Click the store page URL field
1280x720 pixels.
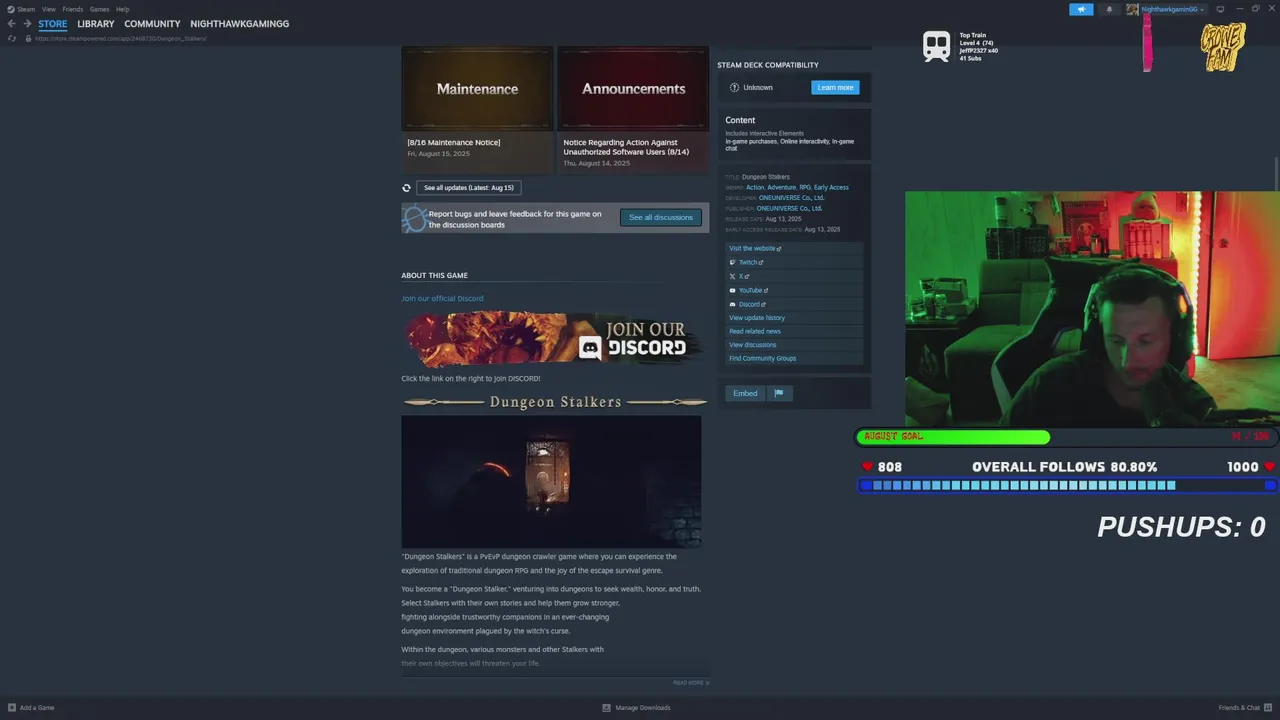pyautogui.click(x=121, y=38)
